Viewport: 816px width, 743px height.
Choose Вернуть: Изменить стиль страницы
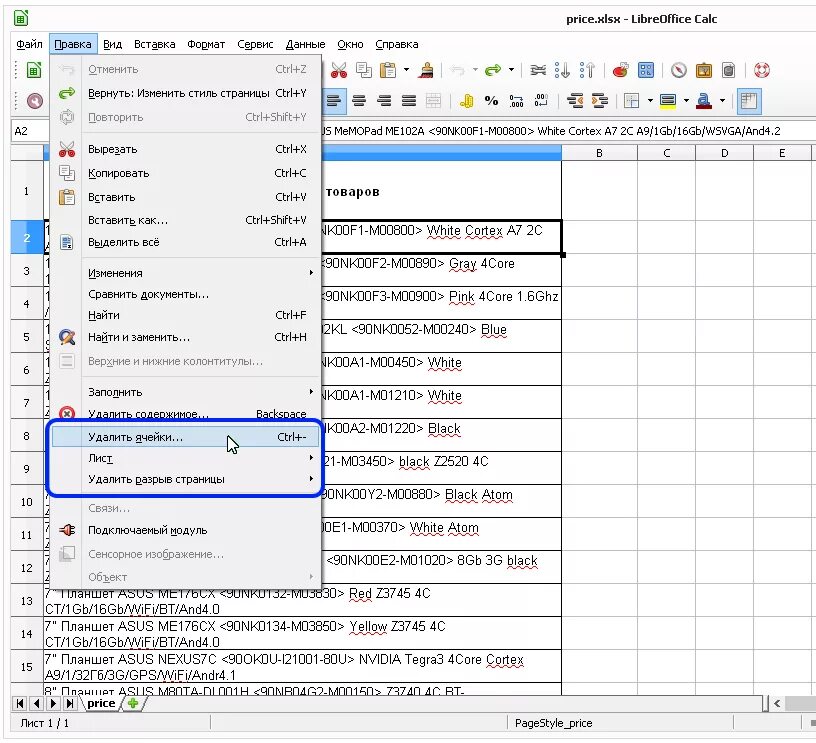coord(185,93)
